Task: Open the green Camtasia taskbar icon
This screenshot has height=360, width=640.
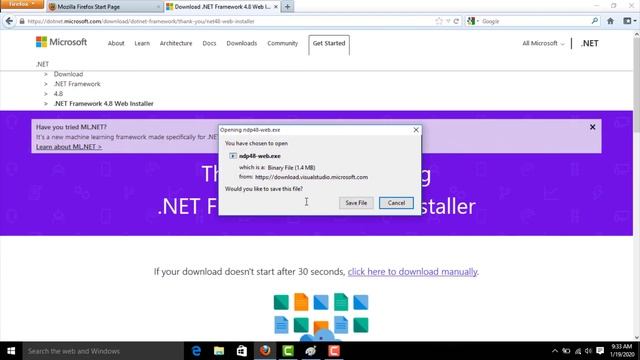Action: coord(288,351)
